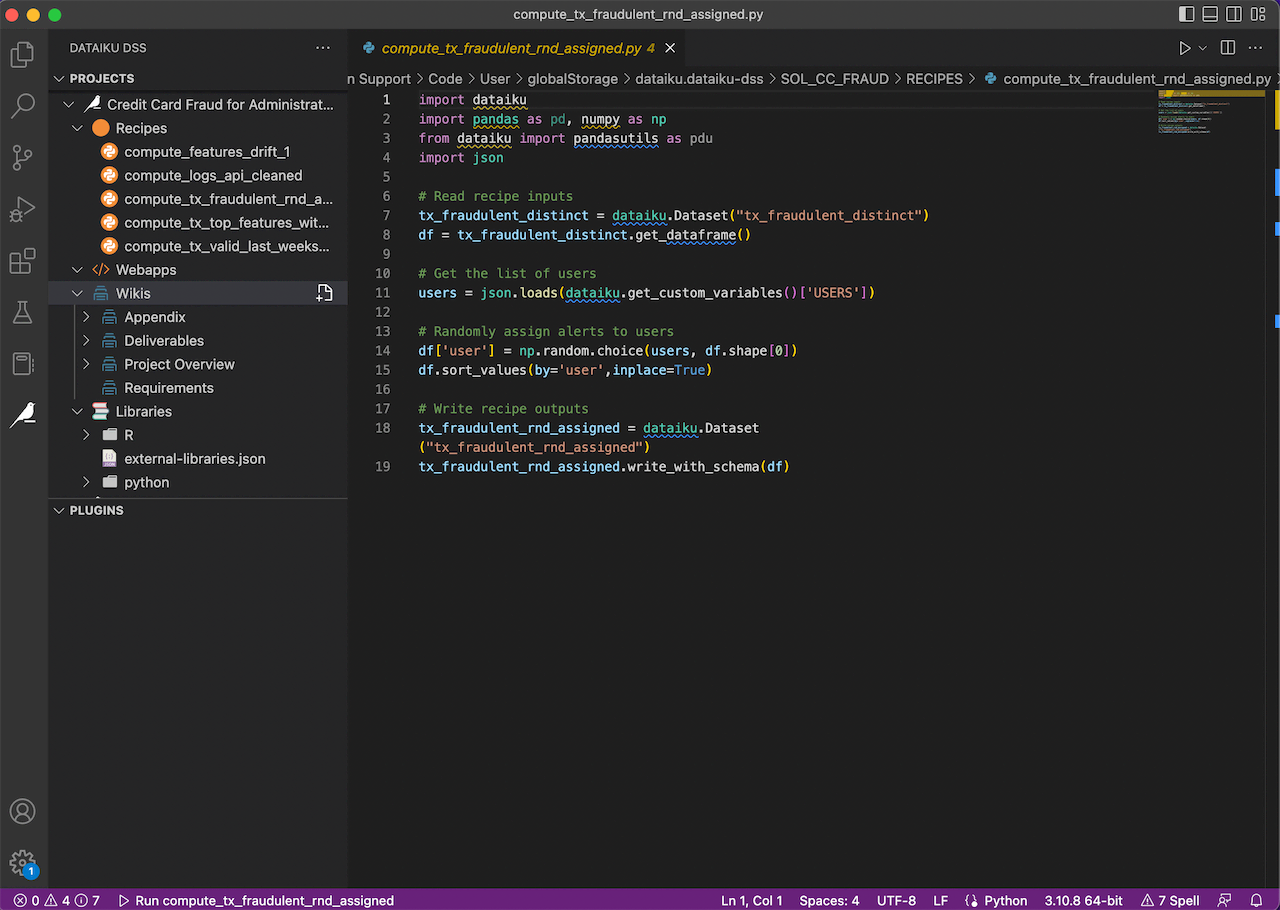Click Ln 1, Col 1 in status bar
The image size is (1280, 910).
pyautogui.click(x=752, y=900)
